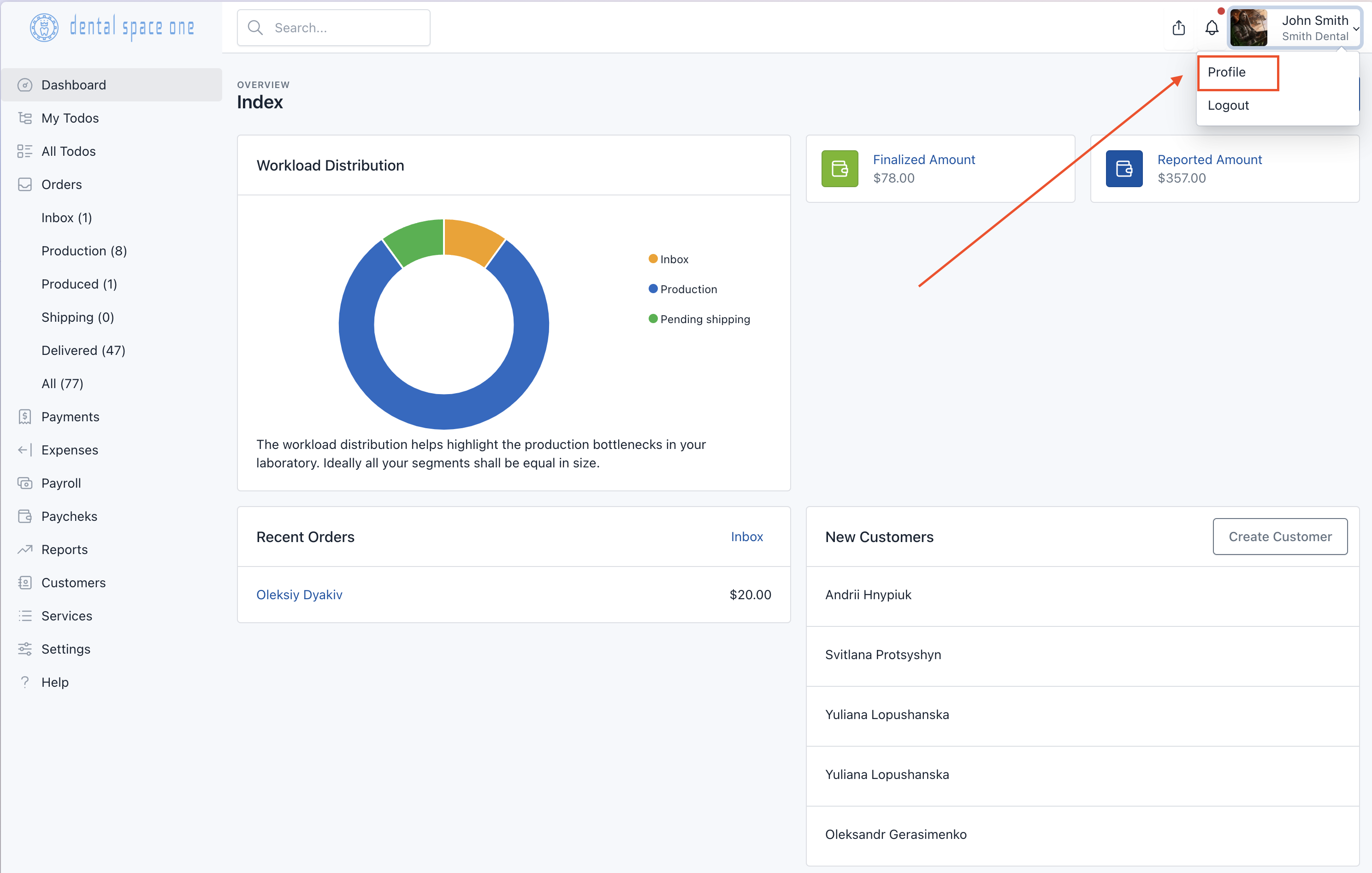Click the Inbox tab in Recent Orders
This screenshot has width=1372, height=873.
coord(746,537)
